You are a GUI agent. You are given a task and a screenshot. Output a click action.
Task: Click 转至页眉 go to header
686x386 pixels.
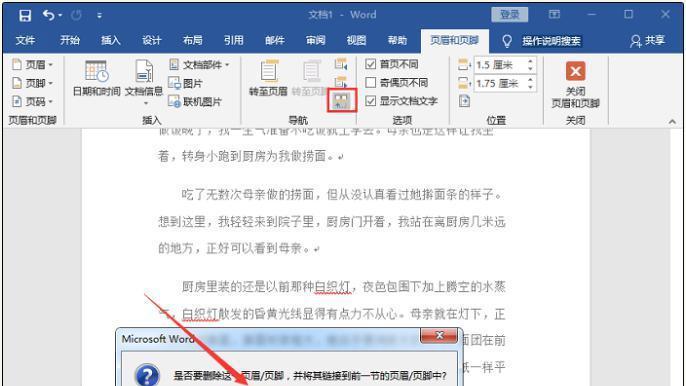pos(268,79)
